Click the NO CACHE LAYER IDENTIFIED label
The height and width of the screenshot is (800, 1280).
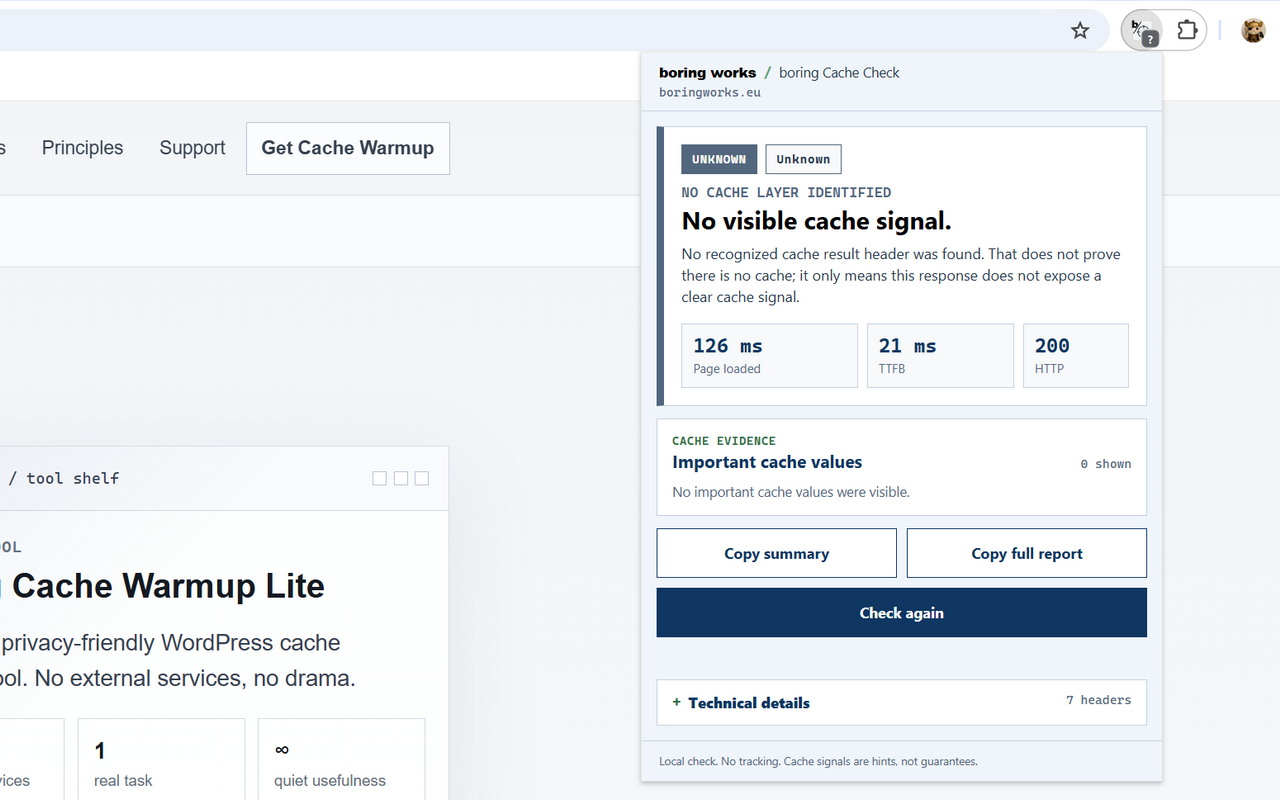click(x=786, y=192)
